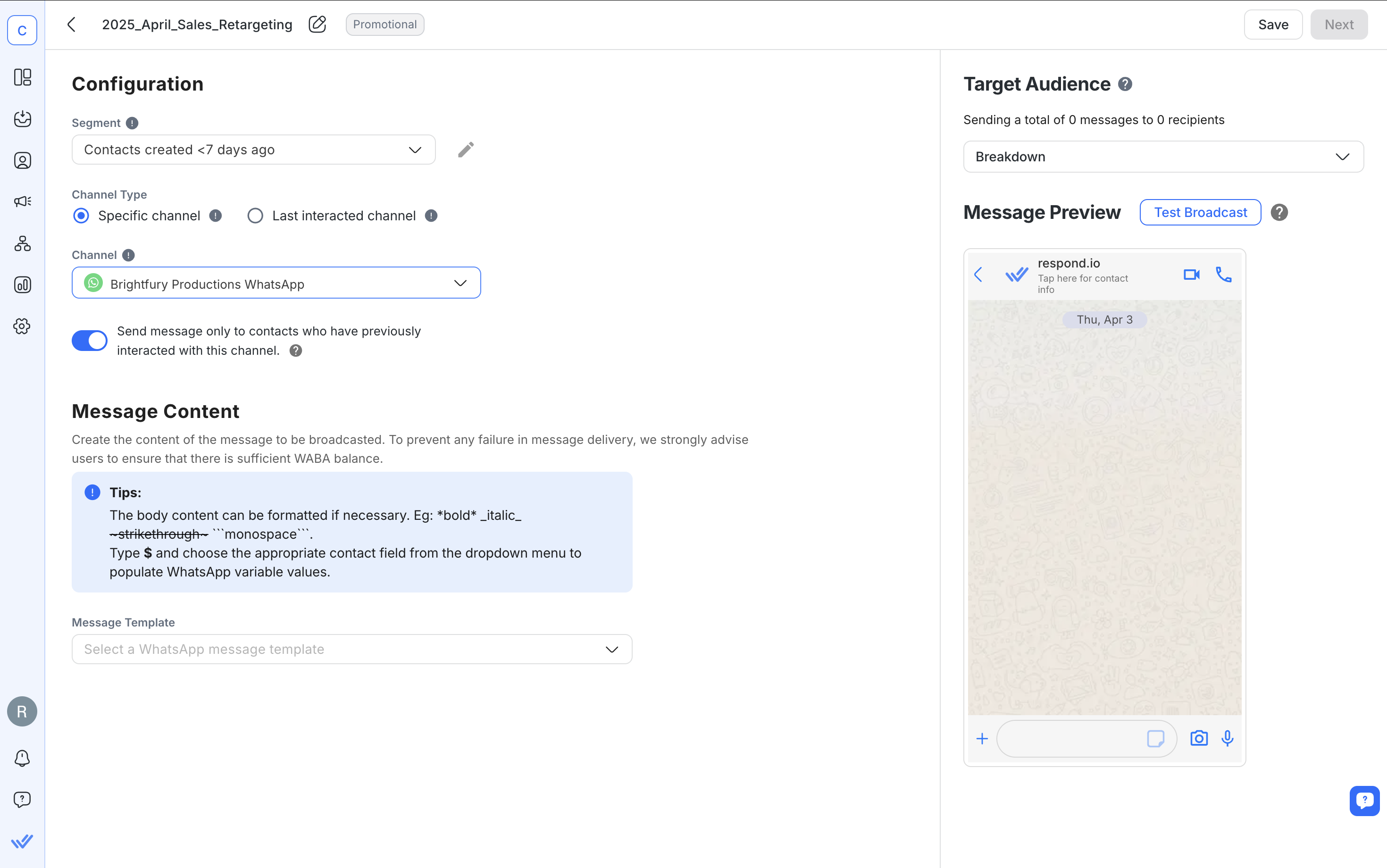
Task: Click the video call icon in preview
Action: pos(1191,275)
